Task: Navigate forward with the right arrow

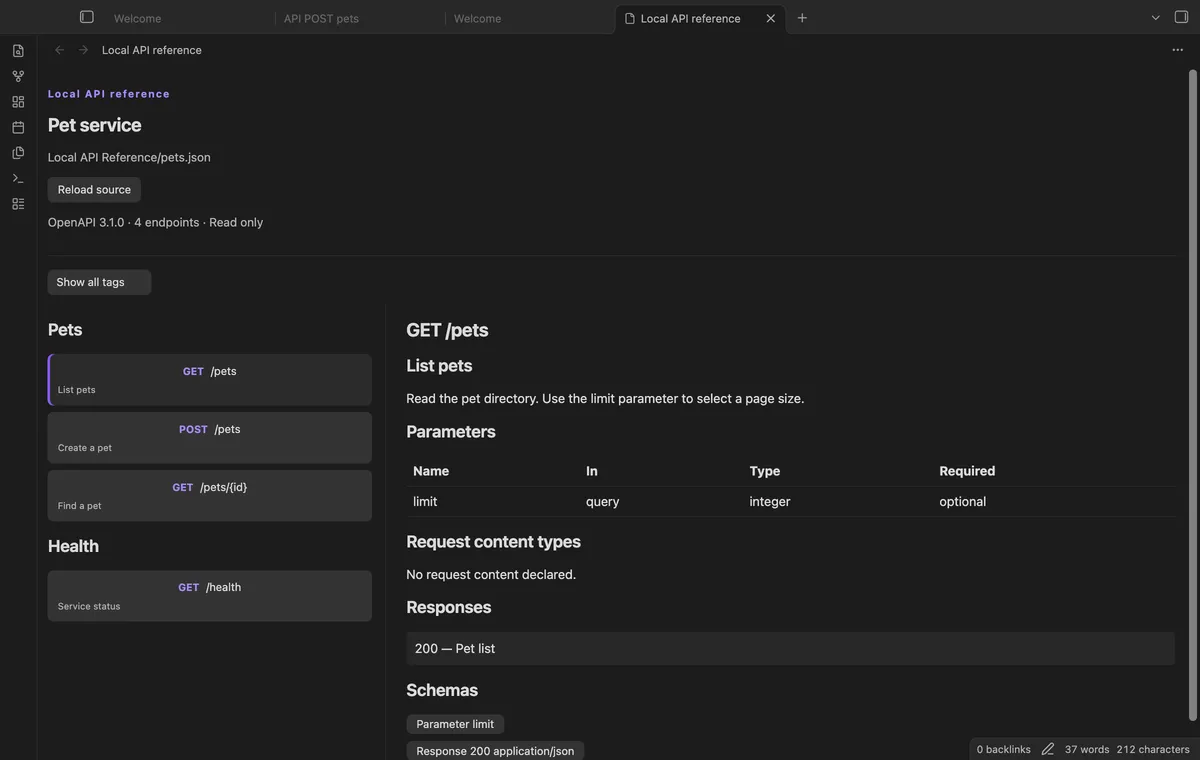Action: point(83,50)
